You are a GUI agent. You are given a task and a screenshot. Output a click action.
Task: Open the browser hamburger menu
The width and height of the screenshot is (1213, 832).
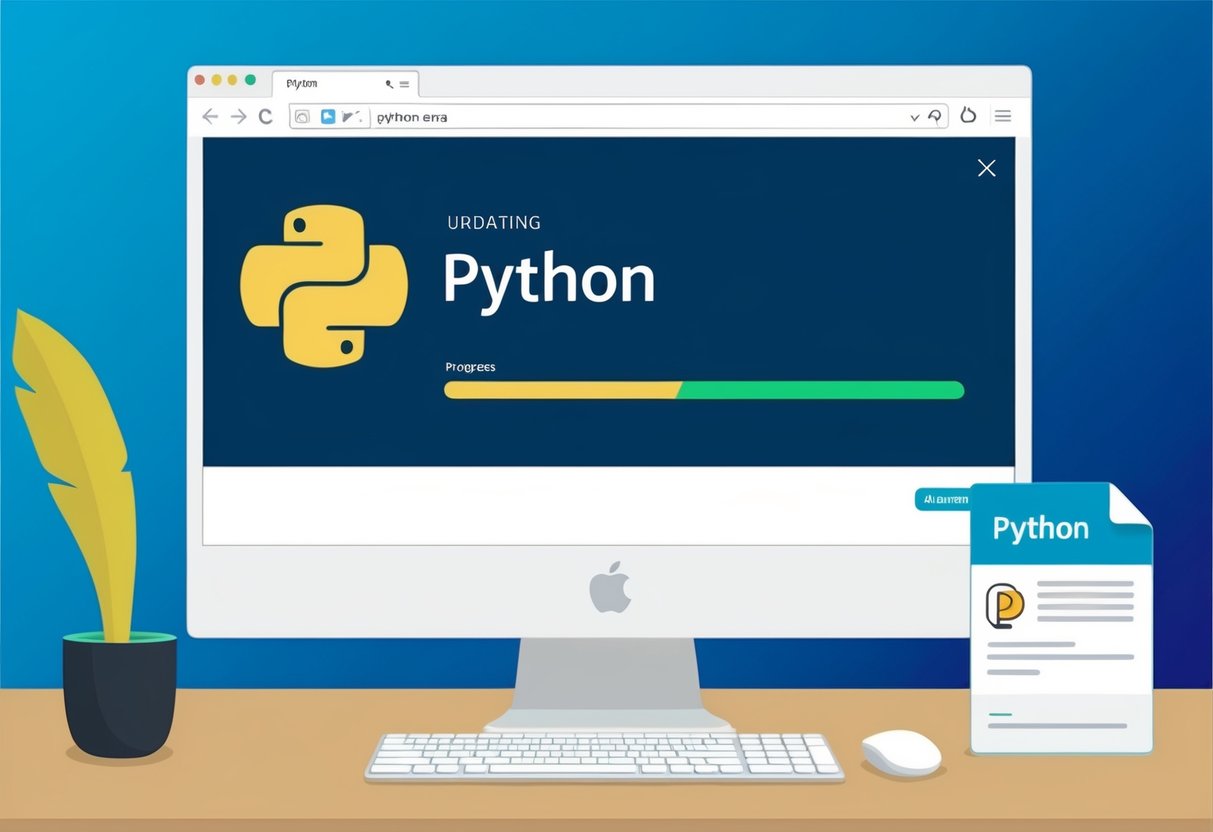1002,115
